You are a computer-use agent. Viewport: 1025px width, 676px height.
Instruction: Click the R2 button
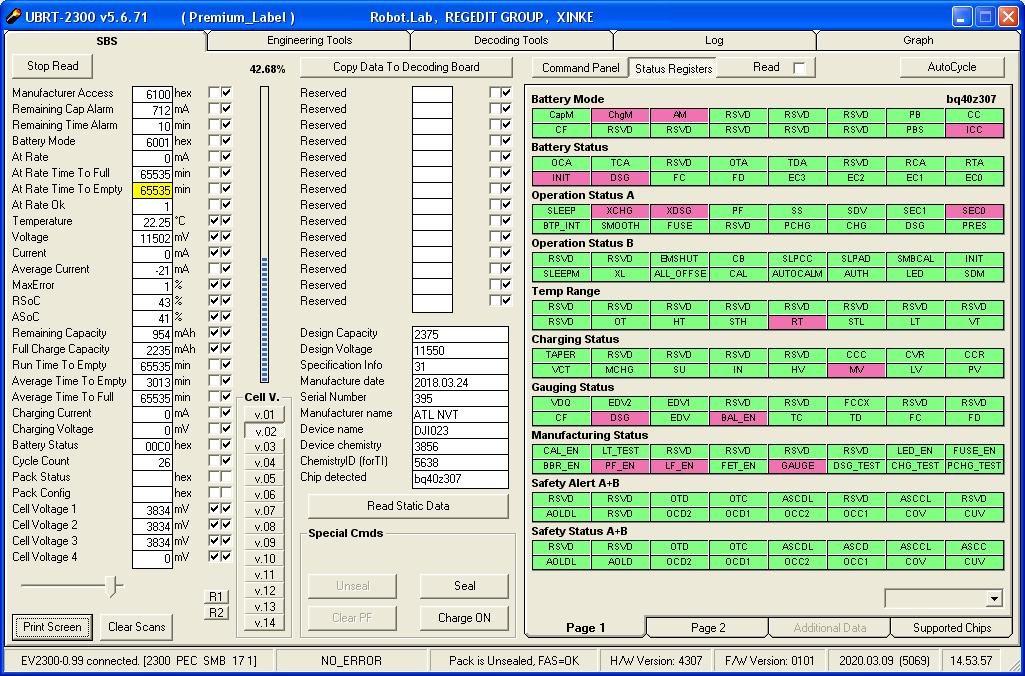click(216, 613)
